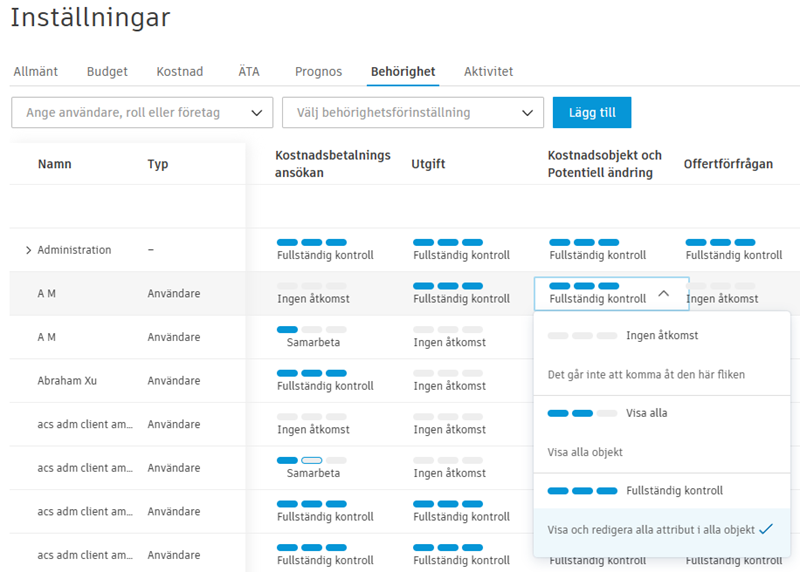This screenshot has height=572, width=800.
Task: Open the Prognos tab
Action: point(318,71)
